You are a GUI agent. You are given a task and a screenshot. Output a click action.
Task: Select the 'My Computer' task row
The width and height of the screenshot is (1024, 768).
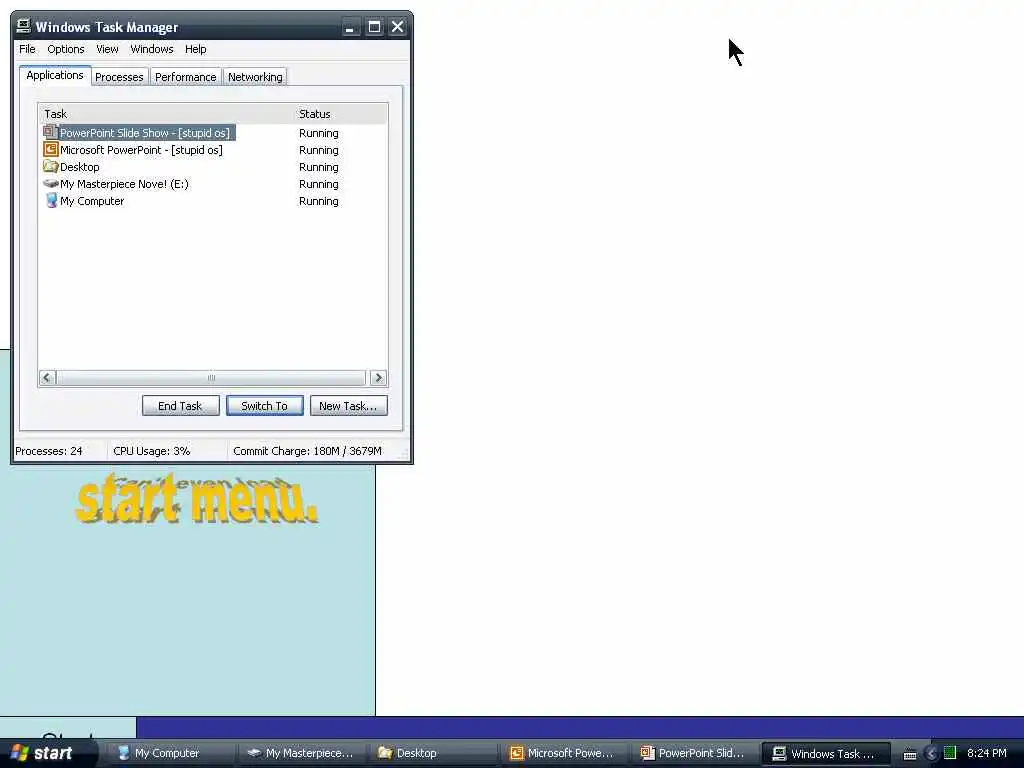[x=213, y=200]
